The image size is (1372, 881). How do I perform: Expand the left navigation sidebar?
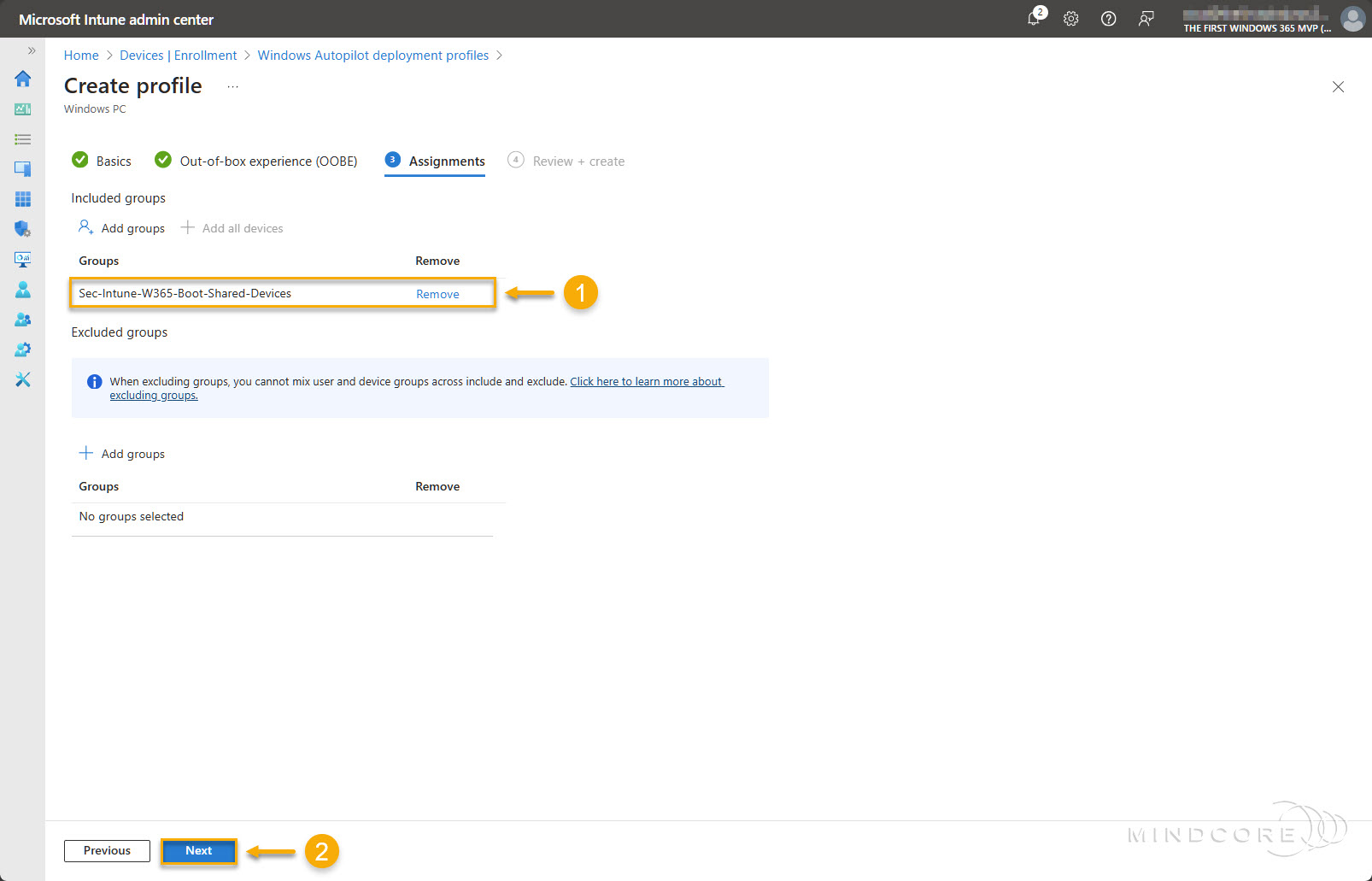point(32,51)
